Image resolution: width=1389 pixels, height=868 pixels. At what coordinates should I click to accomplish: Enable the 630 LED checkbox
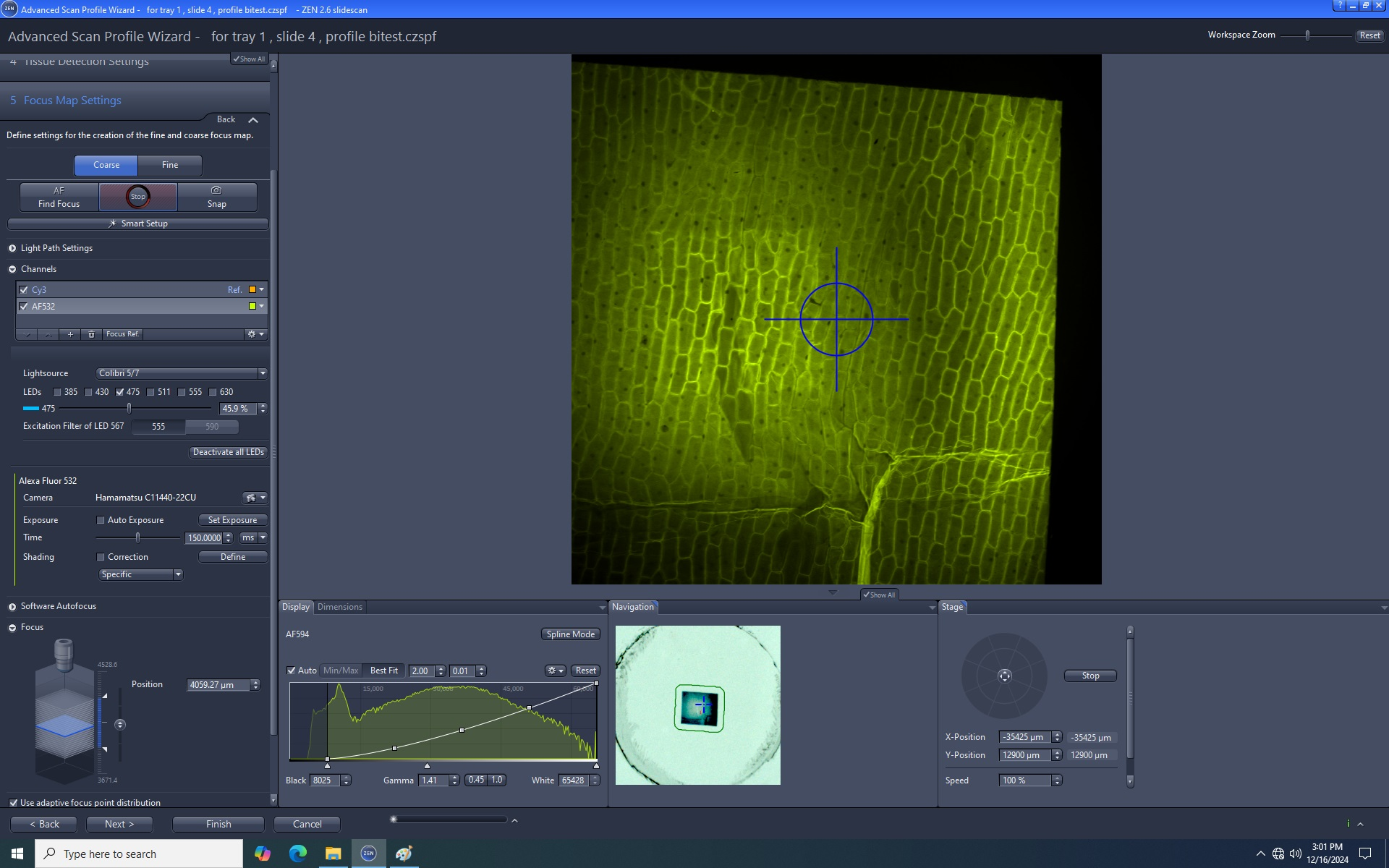pyautogui.click(x=213, y=392)
